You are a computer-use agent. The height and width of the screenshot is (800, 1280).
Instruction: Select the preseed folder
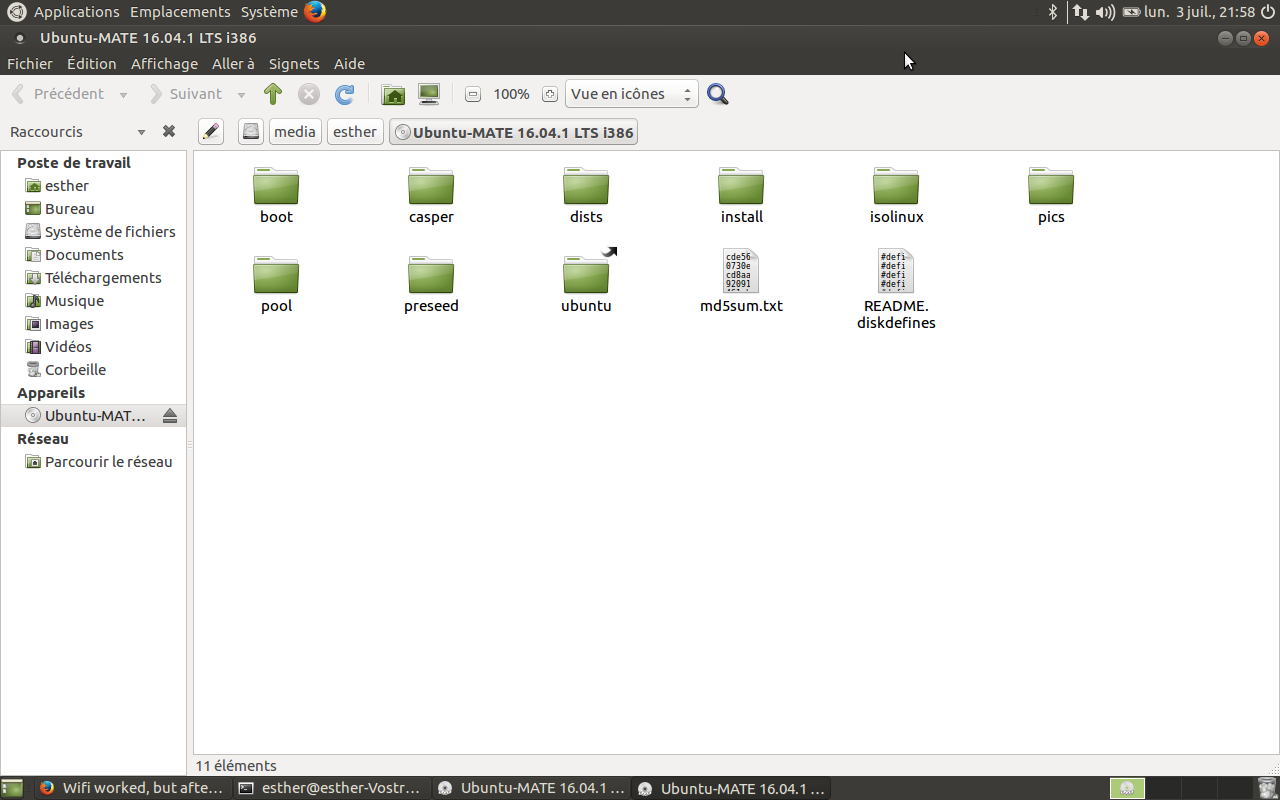click(x=431, y=285)
